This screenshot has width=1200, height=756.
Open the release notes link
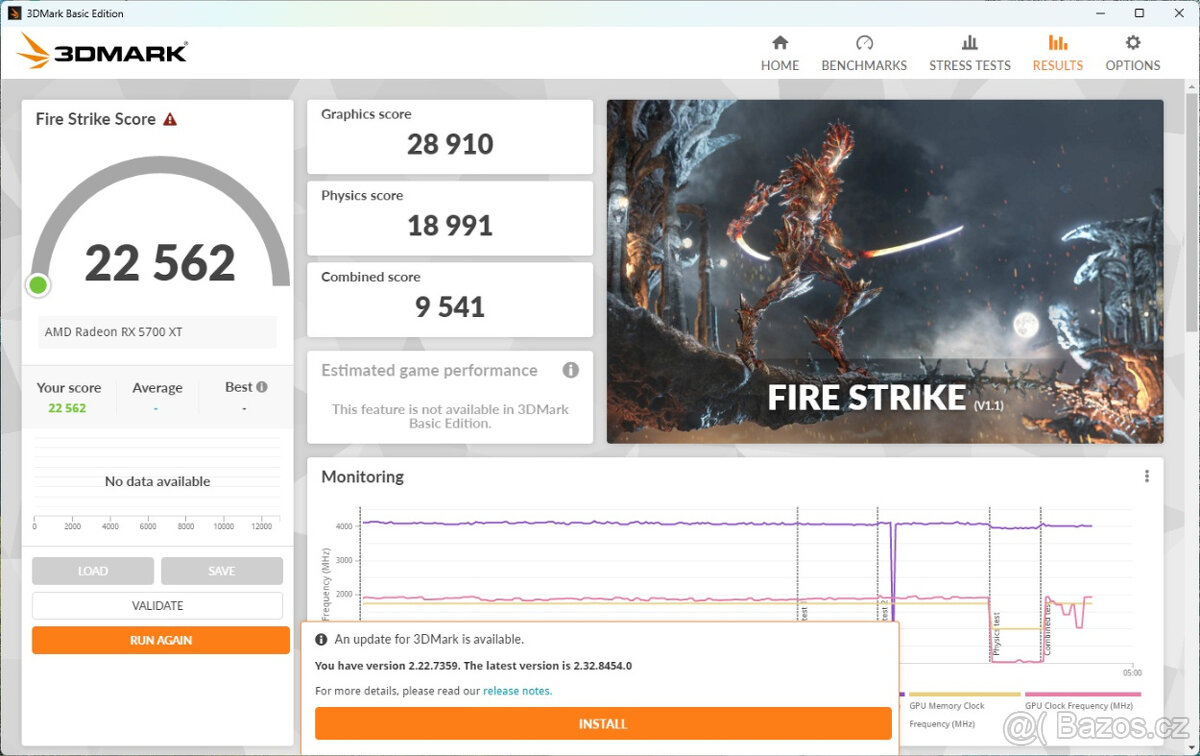[517, 690]
